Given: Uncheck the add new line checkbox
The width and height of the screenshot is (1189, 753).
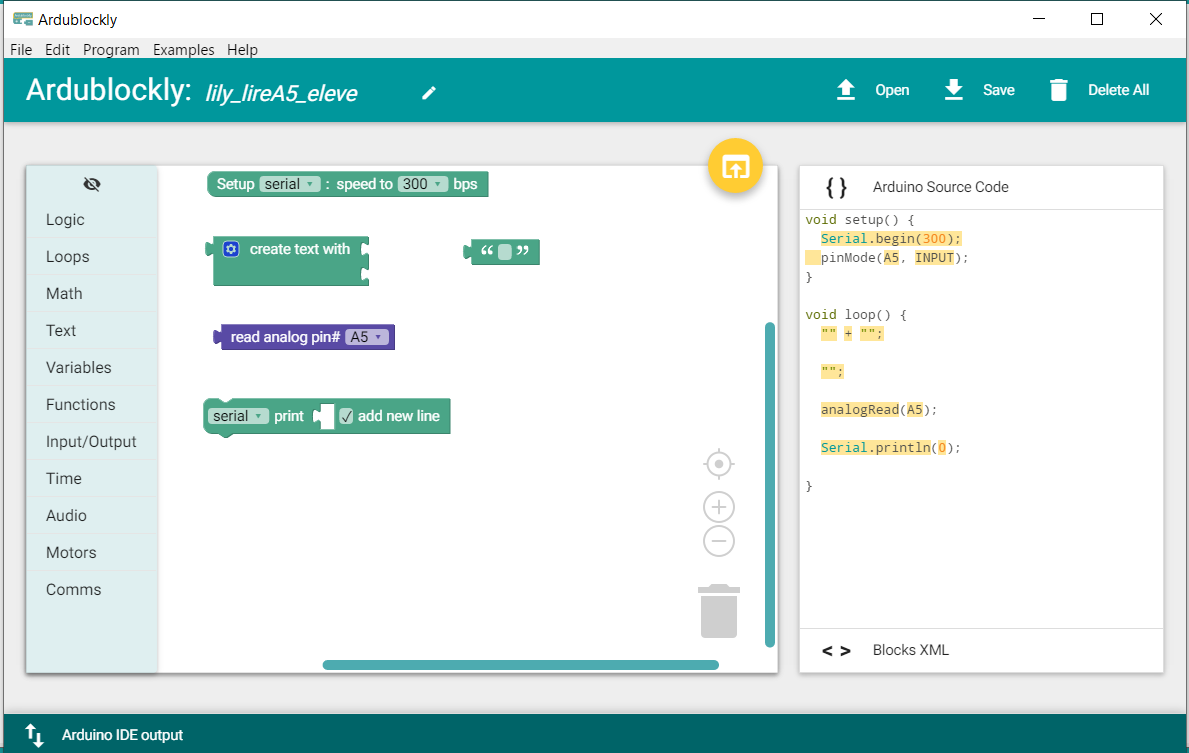Looking at the screenshot, I should coord(346,416).
